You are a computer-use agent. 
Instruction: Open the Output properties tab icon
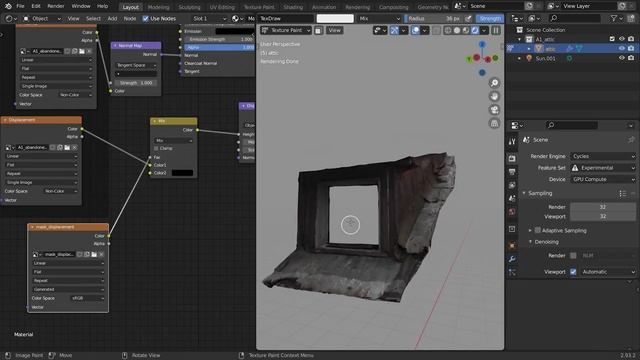coord(512,172)
